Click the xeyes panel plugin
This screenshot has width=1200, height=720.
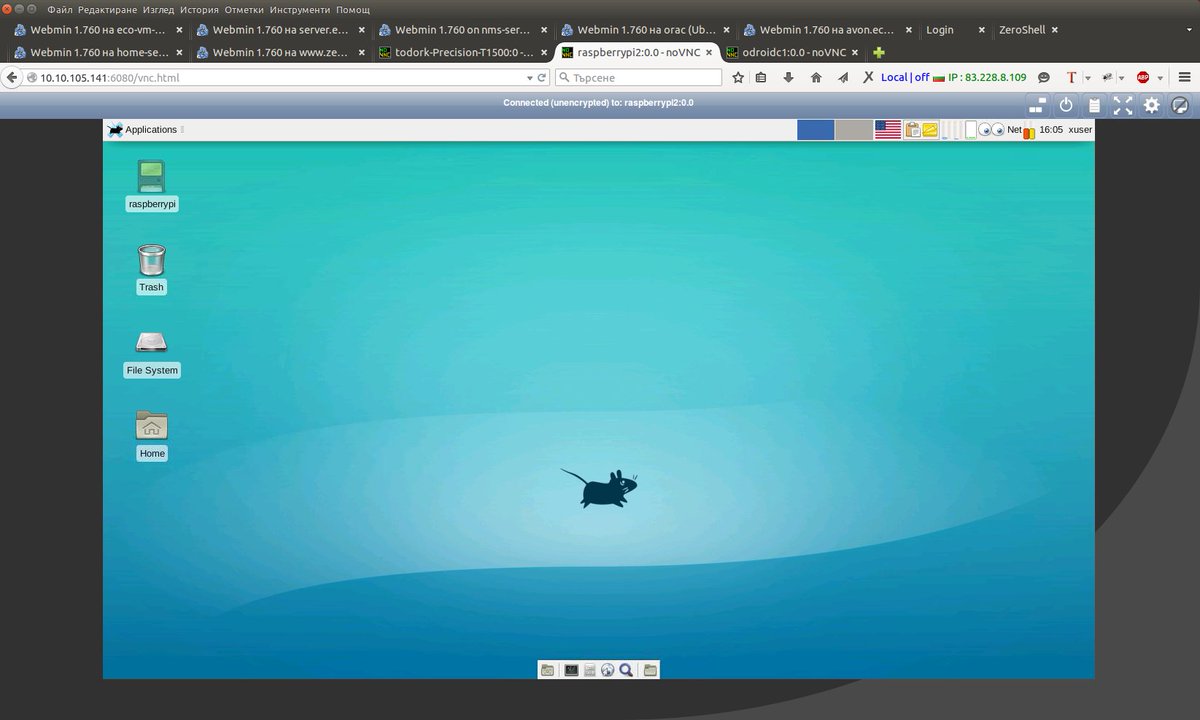coord(991,129)
